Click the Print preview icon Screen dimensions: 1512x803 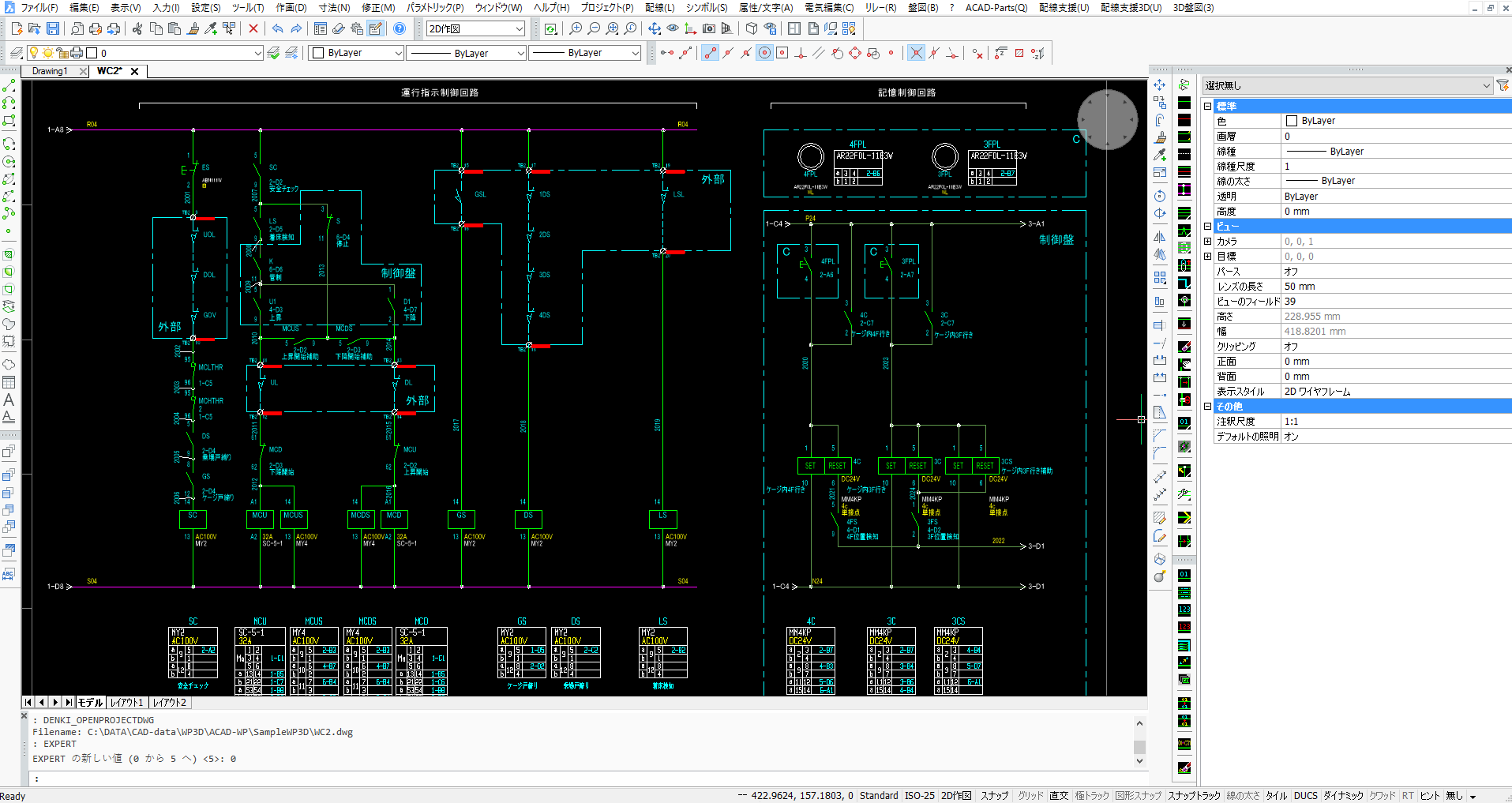77,28
